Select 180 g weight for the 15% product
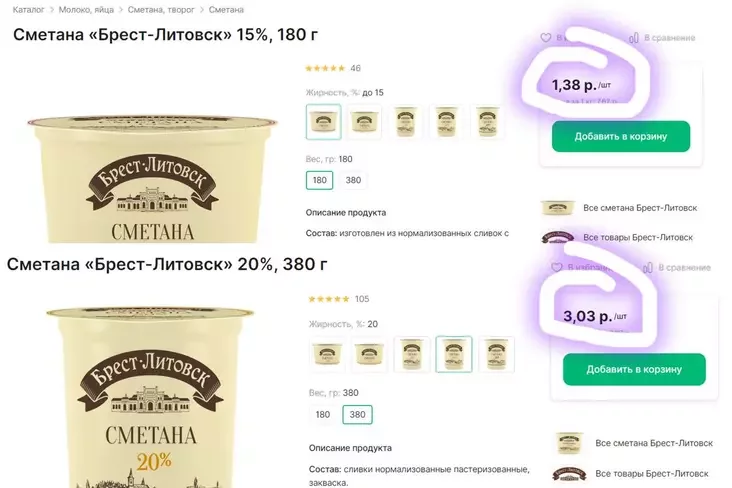 (320, 181)
